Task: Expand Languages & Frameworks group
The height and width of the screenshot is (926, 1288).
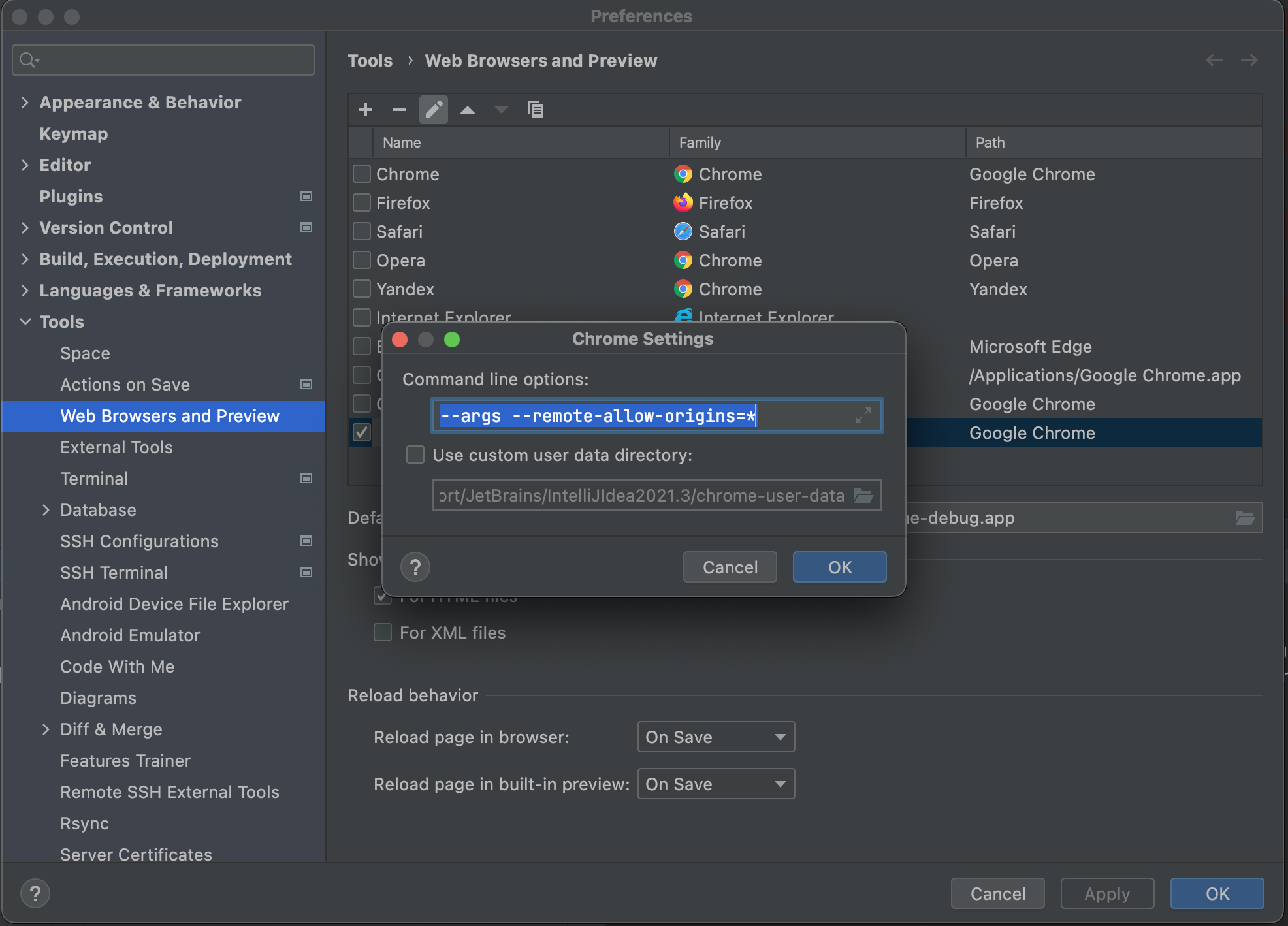Action: [x=25, y=290]
